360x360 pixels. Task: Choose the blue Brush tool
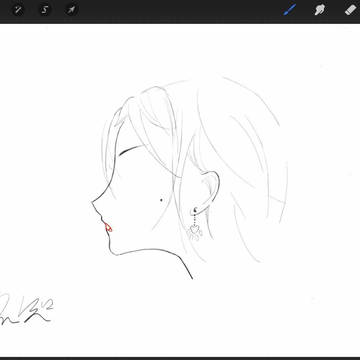[290, 10]
